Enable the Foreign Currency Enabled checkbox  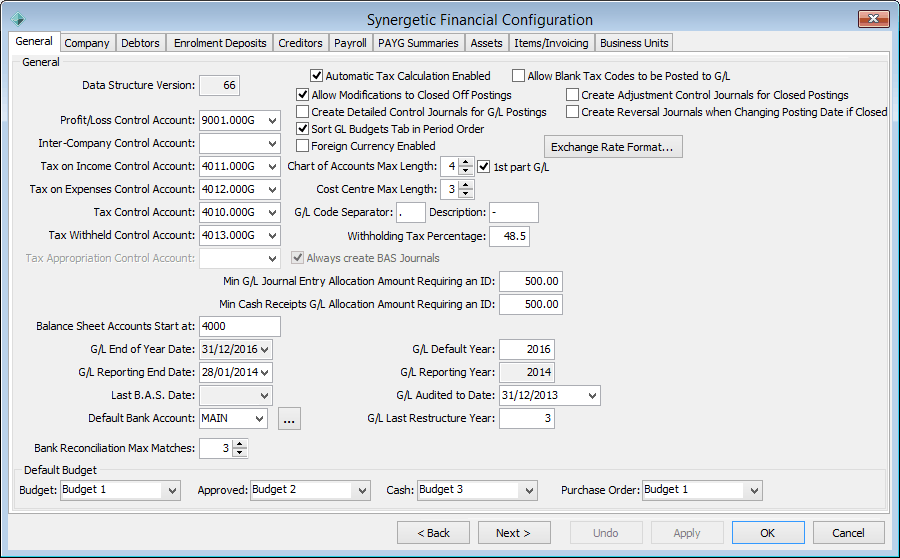[302, 146]
